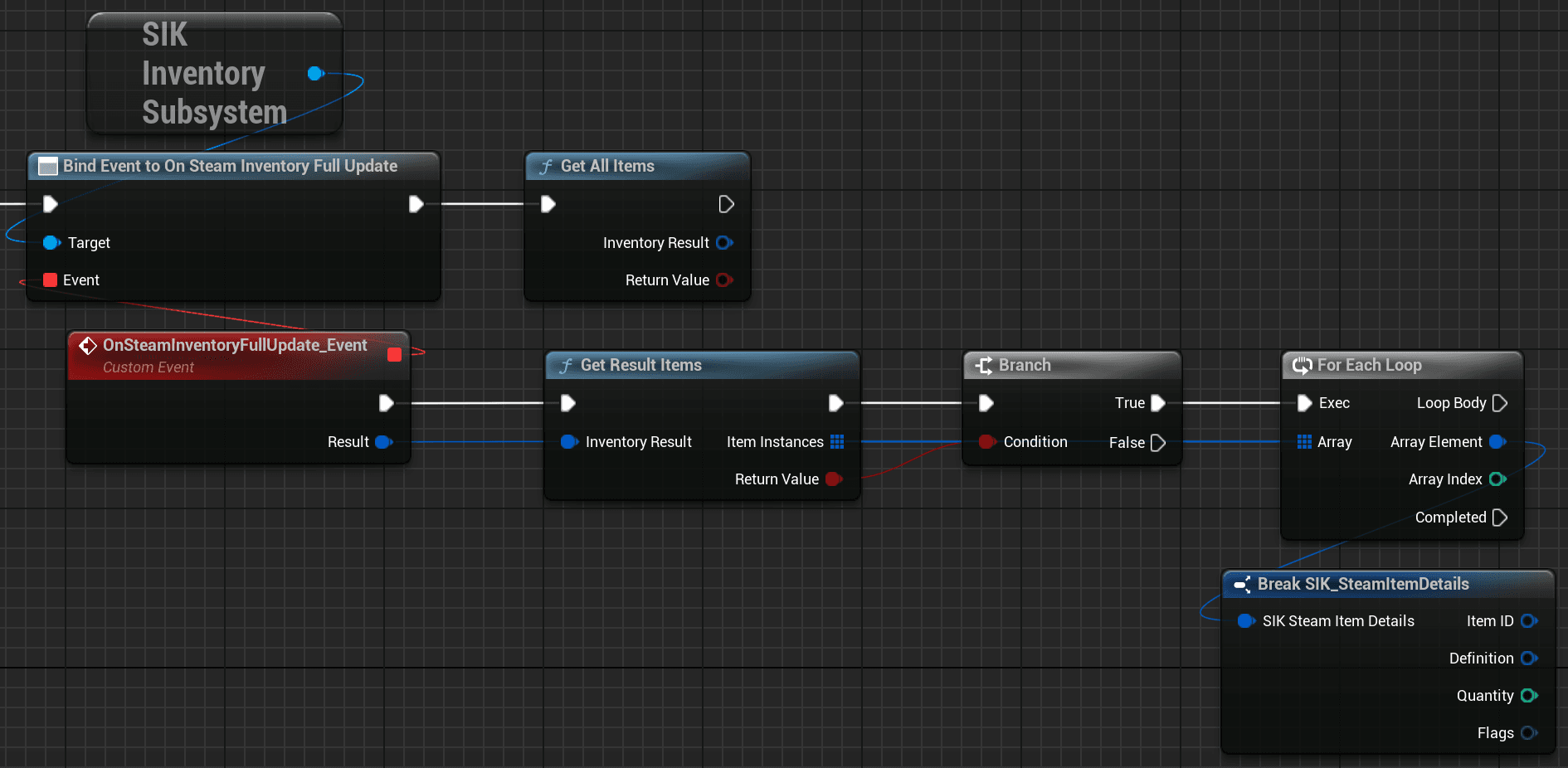Click the True exec pin on Branch

coord(1159,403)
